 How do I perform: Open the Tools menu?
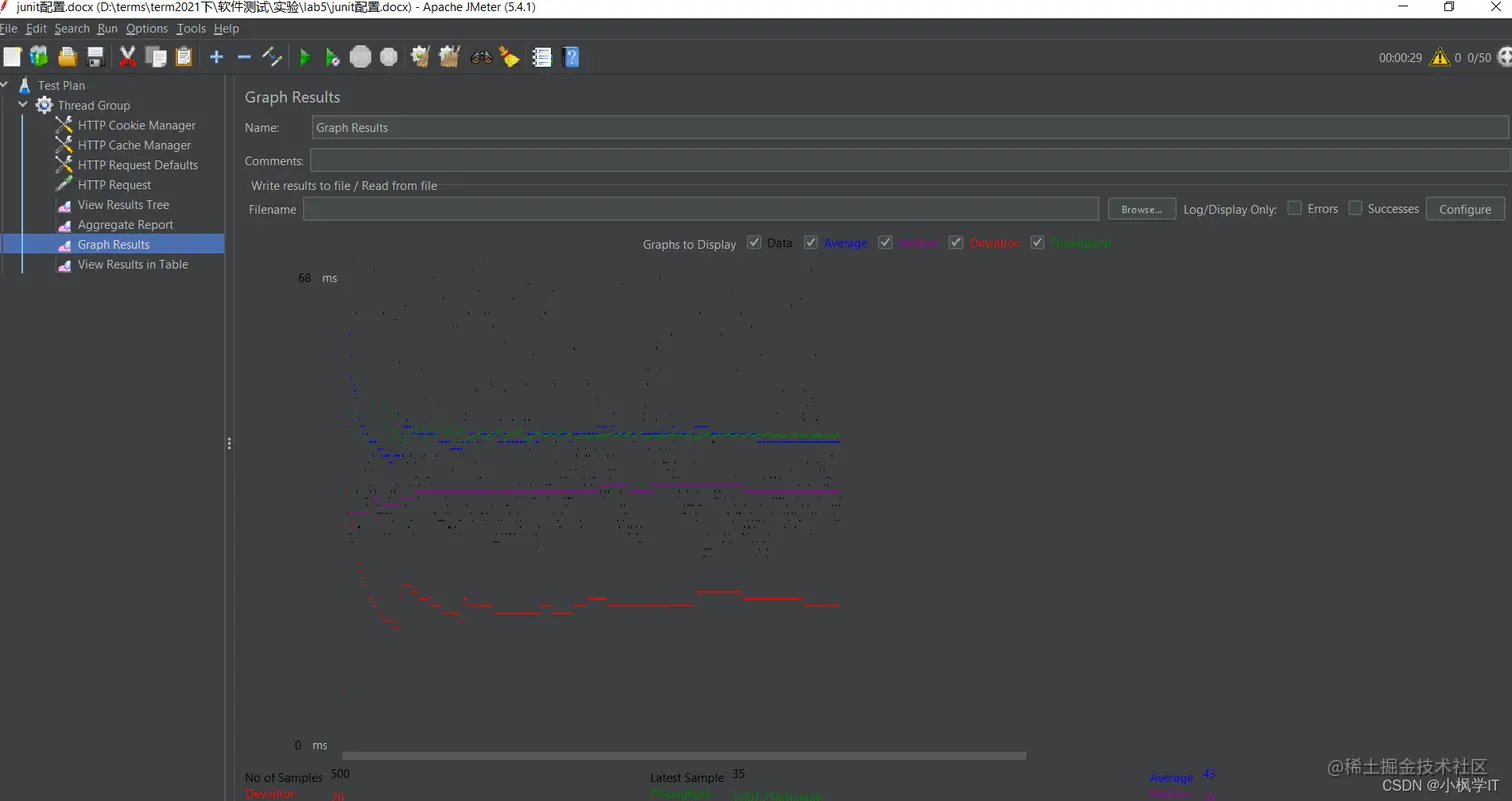pyautogui.click(x=191, y=29)
